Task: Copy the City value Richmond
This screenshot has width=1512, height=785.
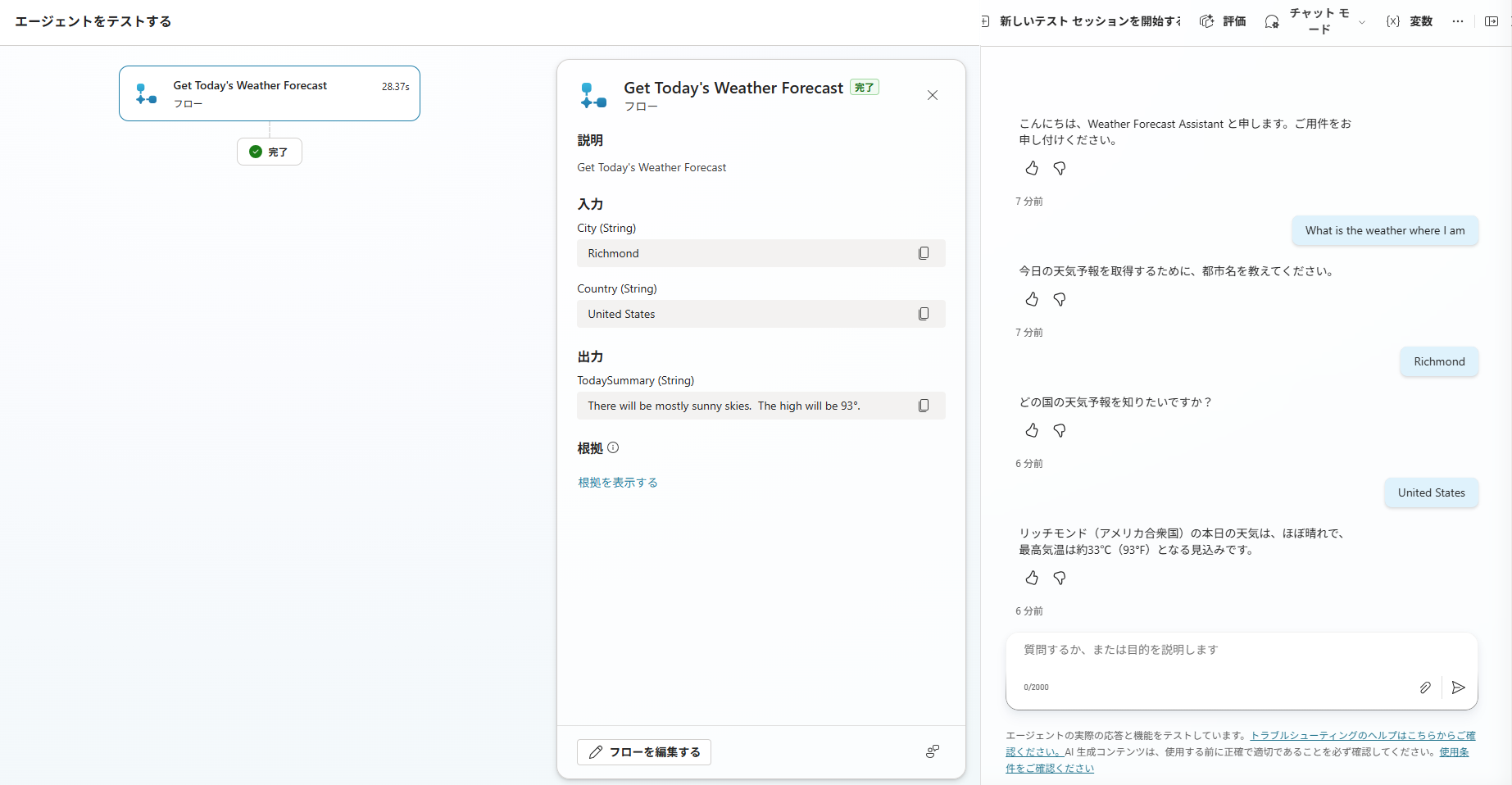Action: pos(924,253)
